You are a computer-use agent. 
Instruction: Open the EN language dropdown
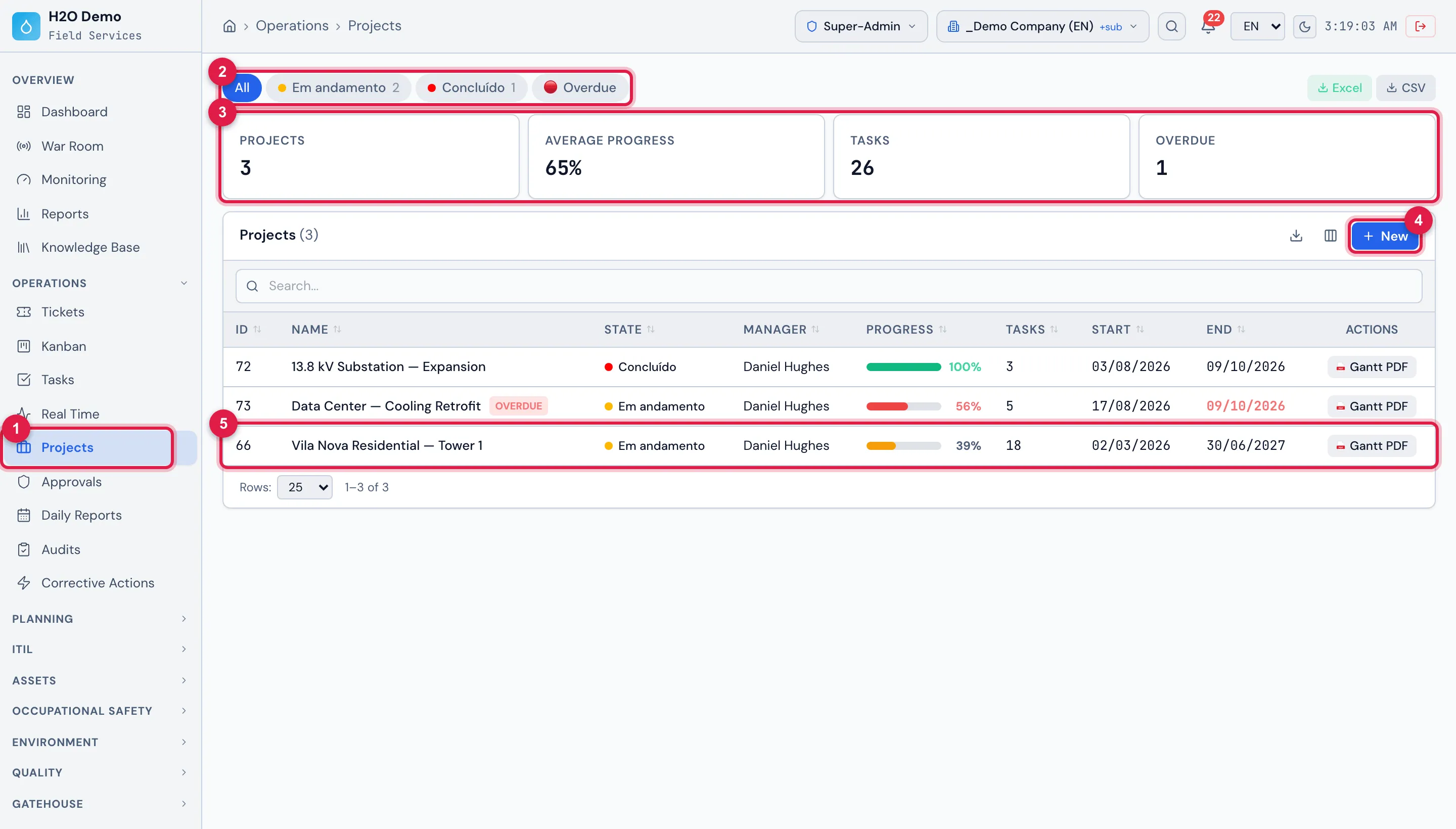click(x=1257, y=26)
